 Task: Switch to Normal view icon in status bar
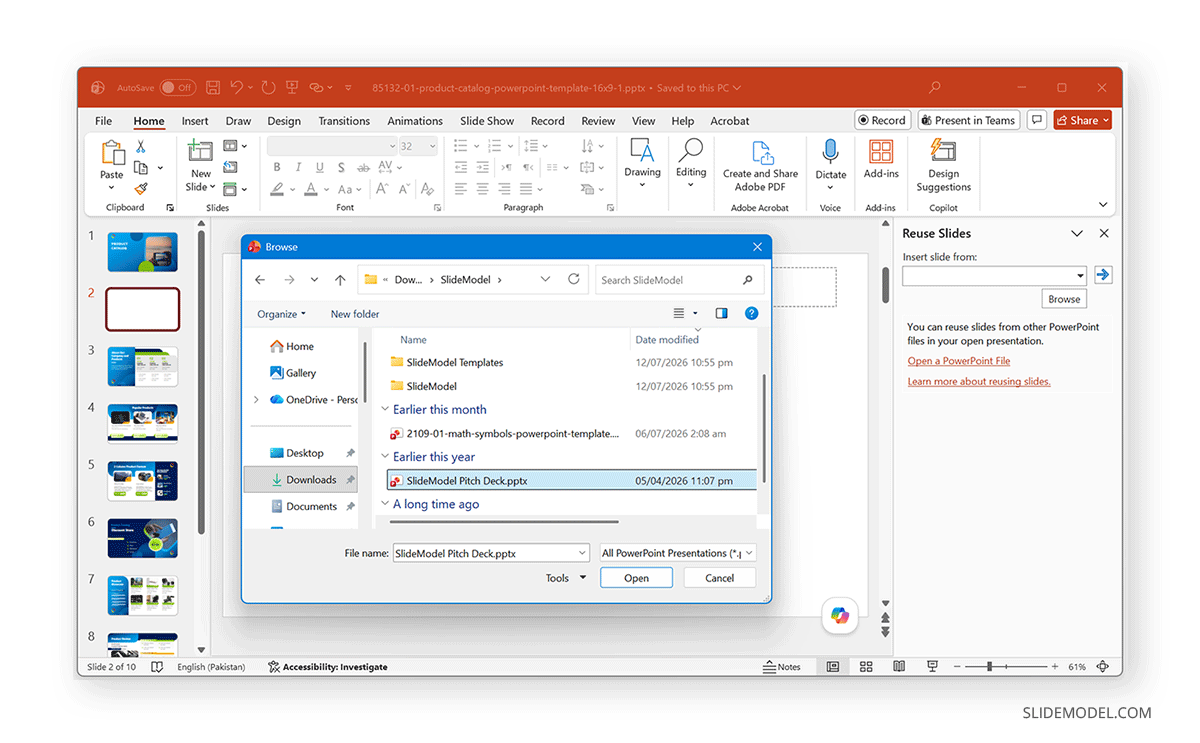(833, 667)
